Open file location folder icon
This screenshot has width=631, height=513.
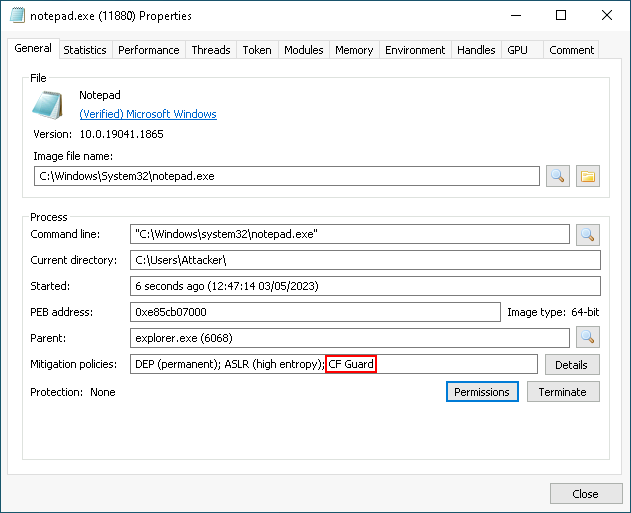pyautogui.click(x=588, y=176)
